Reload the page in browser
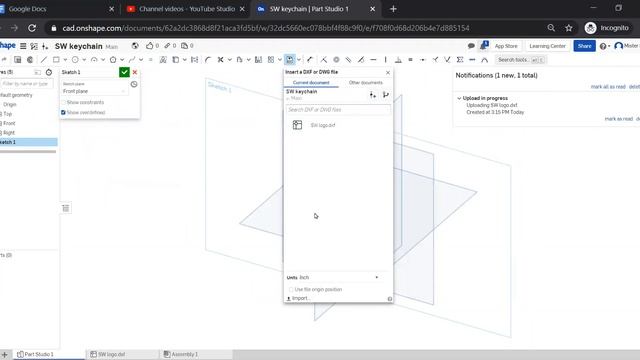This screenshot has width=640, height=360. (x=32, y=28)
